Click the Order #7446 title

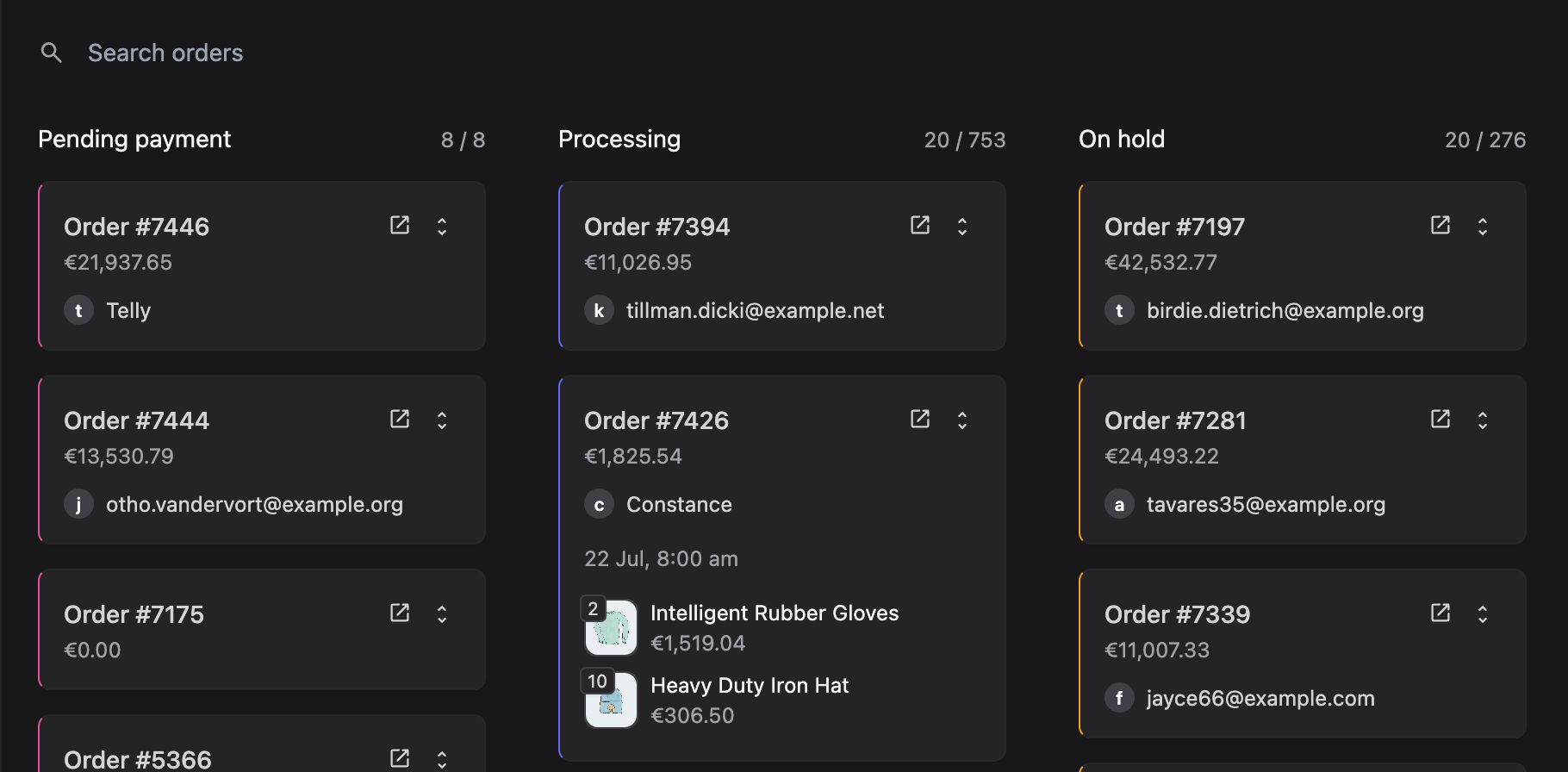[137, 227]
